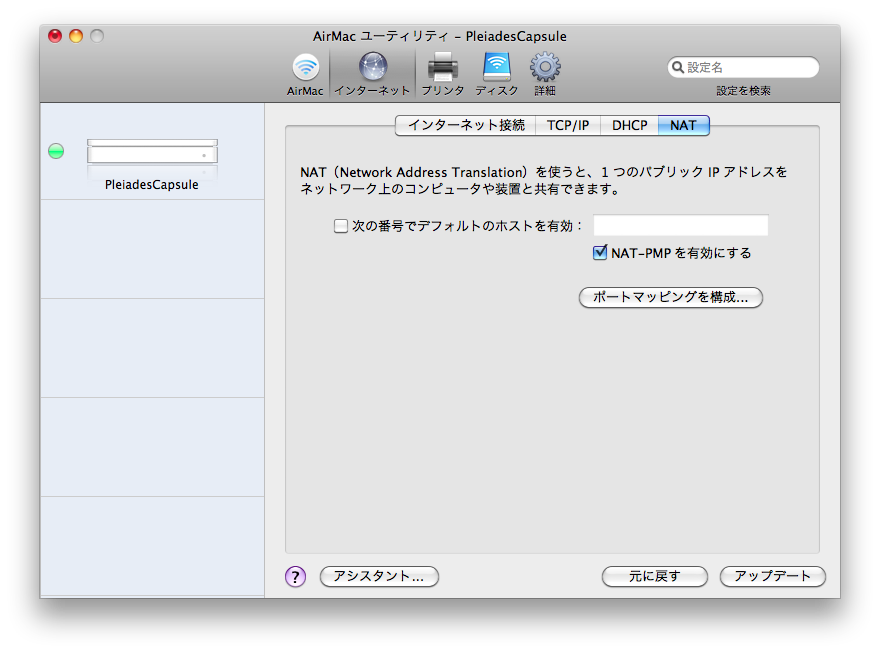Click the magnifier icon in search field

point(678,67)
